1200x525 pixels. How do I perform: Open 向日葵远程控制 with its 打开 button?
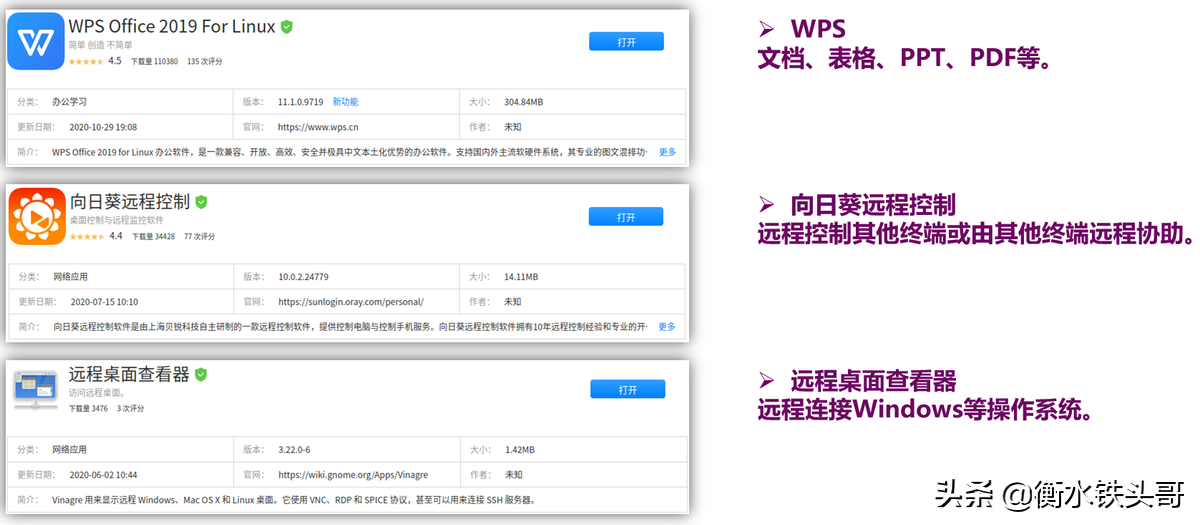click(626, 217)
